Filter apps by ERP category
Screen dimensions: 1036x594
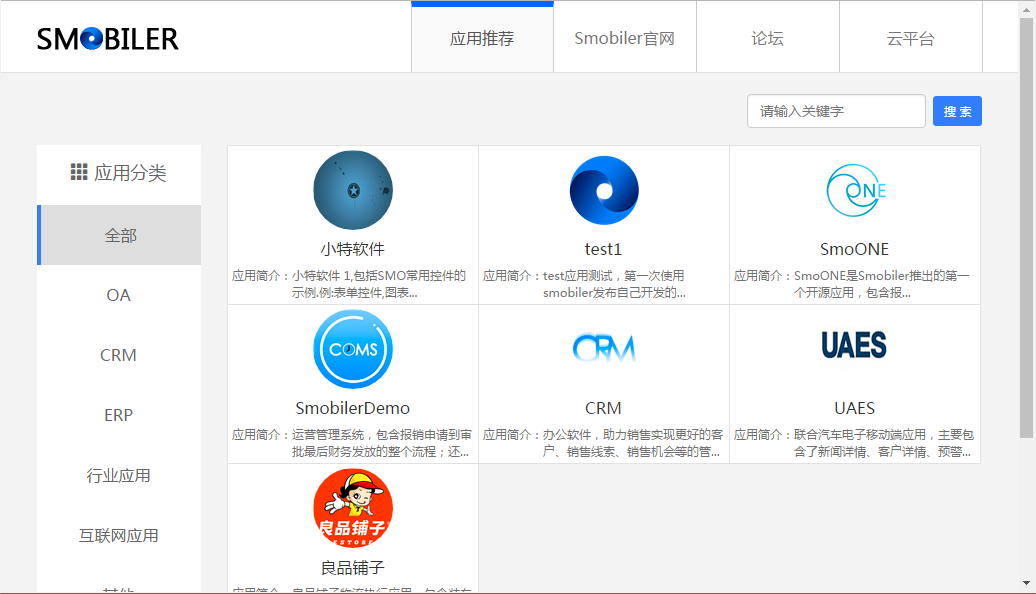click(x=119, y=416)
